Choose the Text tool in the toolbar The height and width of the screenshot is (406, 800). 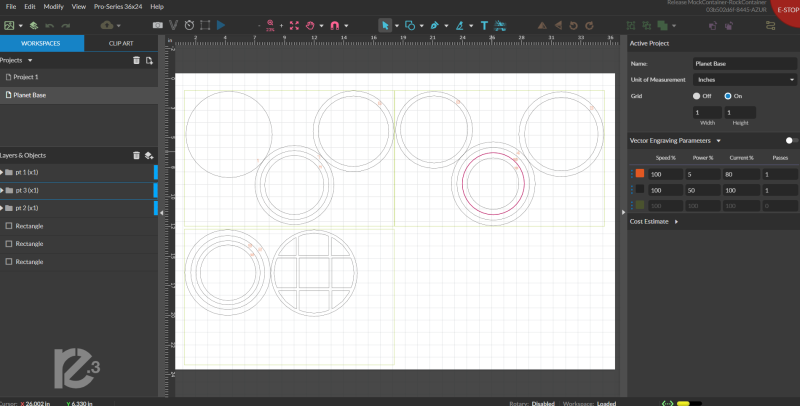tap(485, 24)
